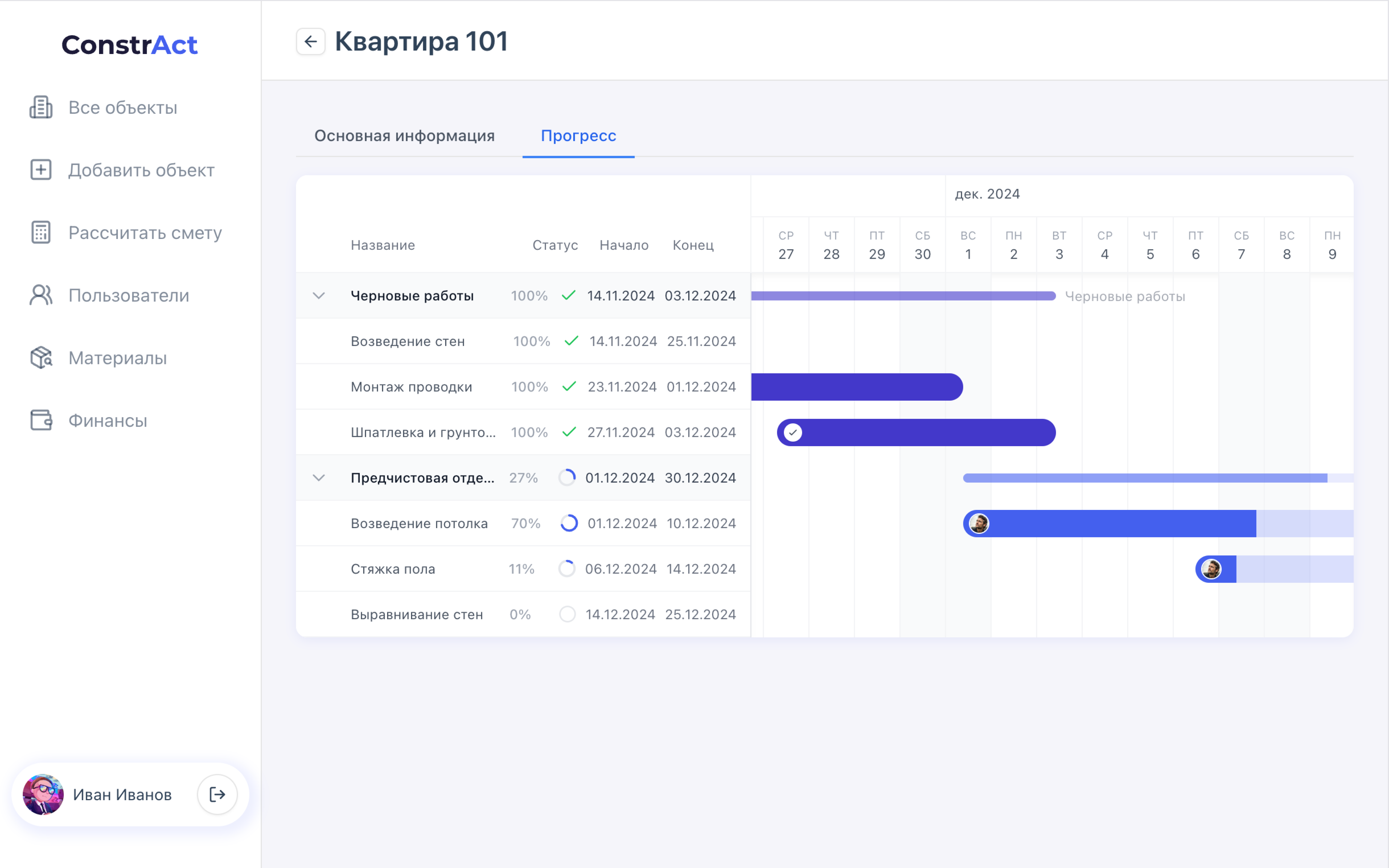This screenshot has width=1389, height=868.
Task: Click green checkmark status for Черновые работы
Action: pyautogui.click(x=569, y=296)
